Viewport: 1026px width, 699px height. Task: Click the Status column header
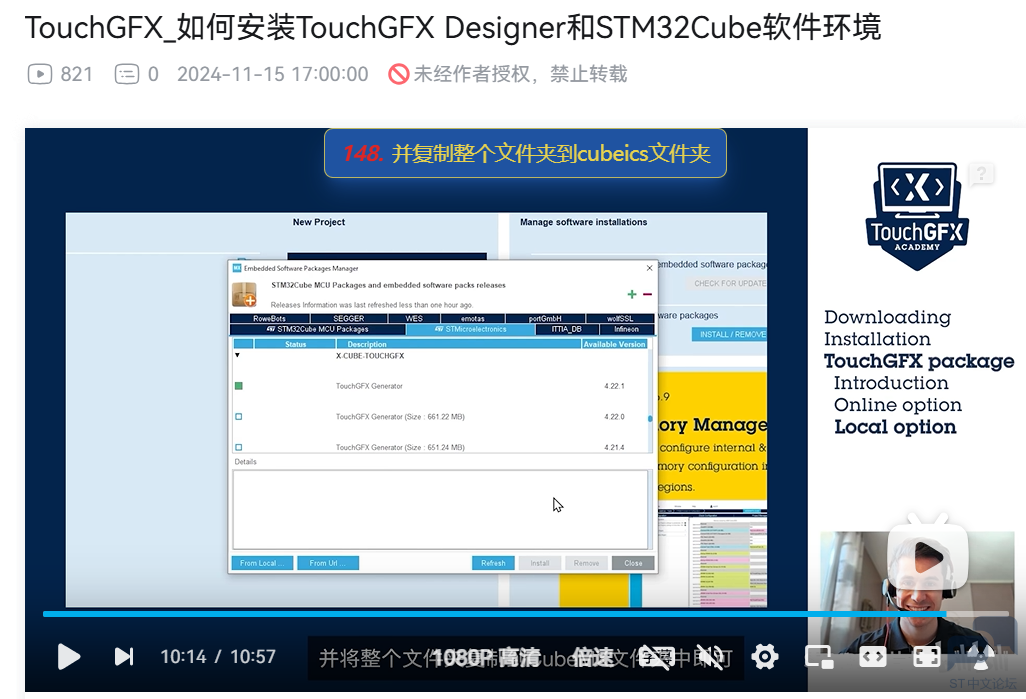pyautogui.click(x=295, y=344)
